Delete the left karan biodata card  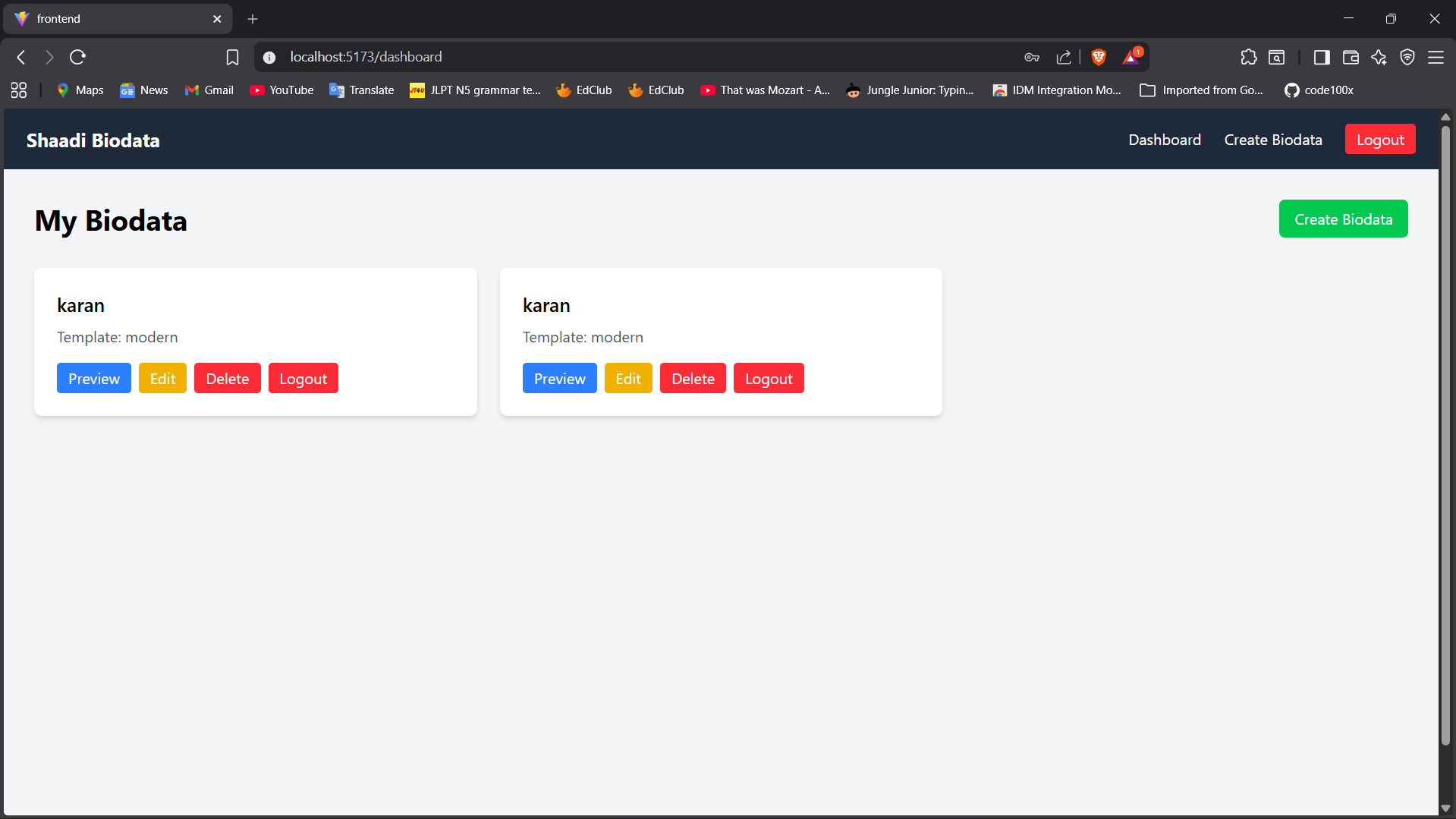[x=228, y=379]
